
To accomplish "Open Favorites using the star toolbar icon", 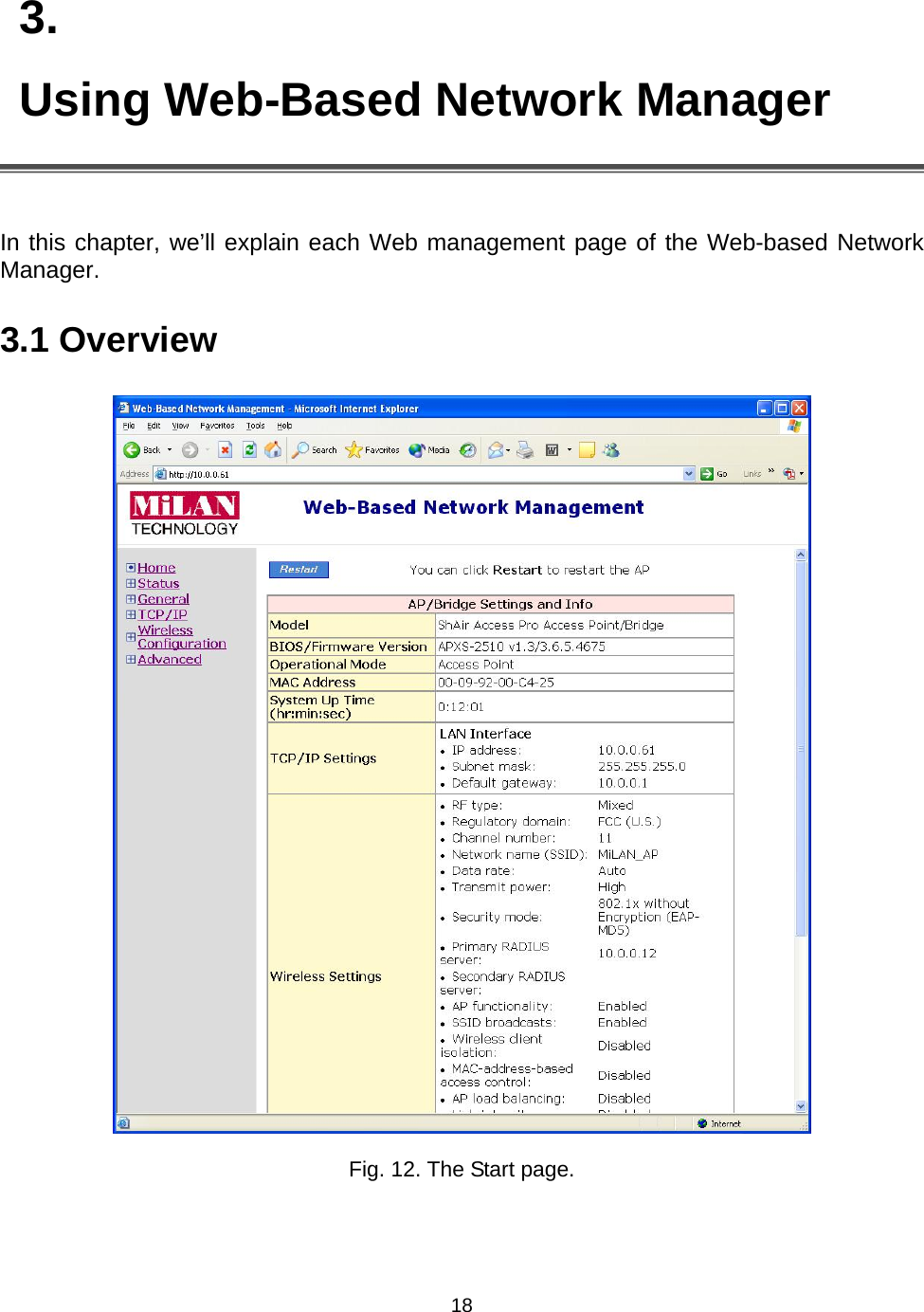I will [x=353, y=449].
